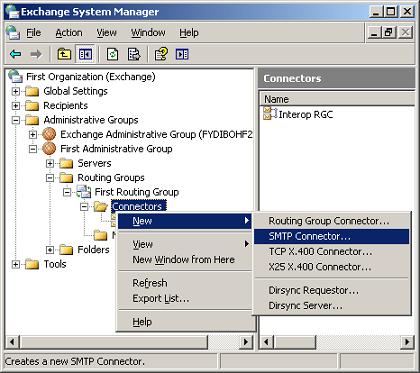The image size is (420, 373).
Task: Click the Up one level folder icon
Action: pos(64,54)
